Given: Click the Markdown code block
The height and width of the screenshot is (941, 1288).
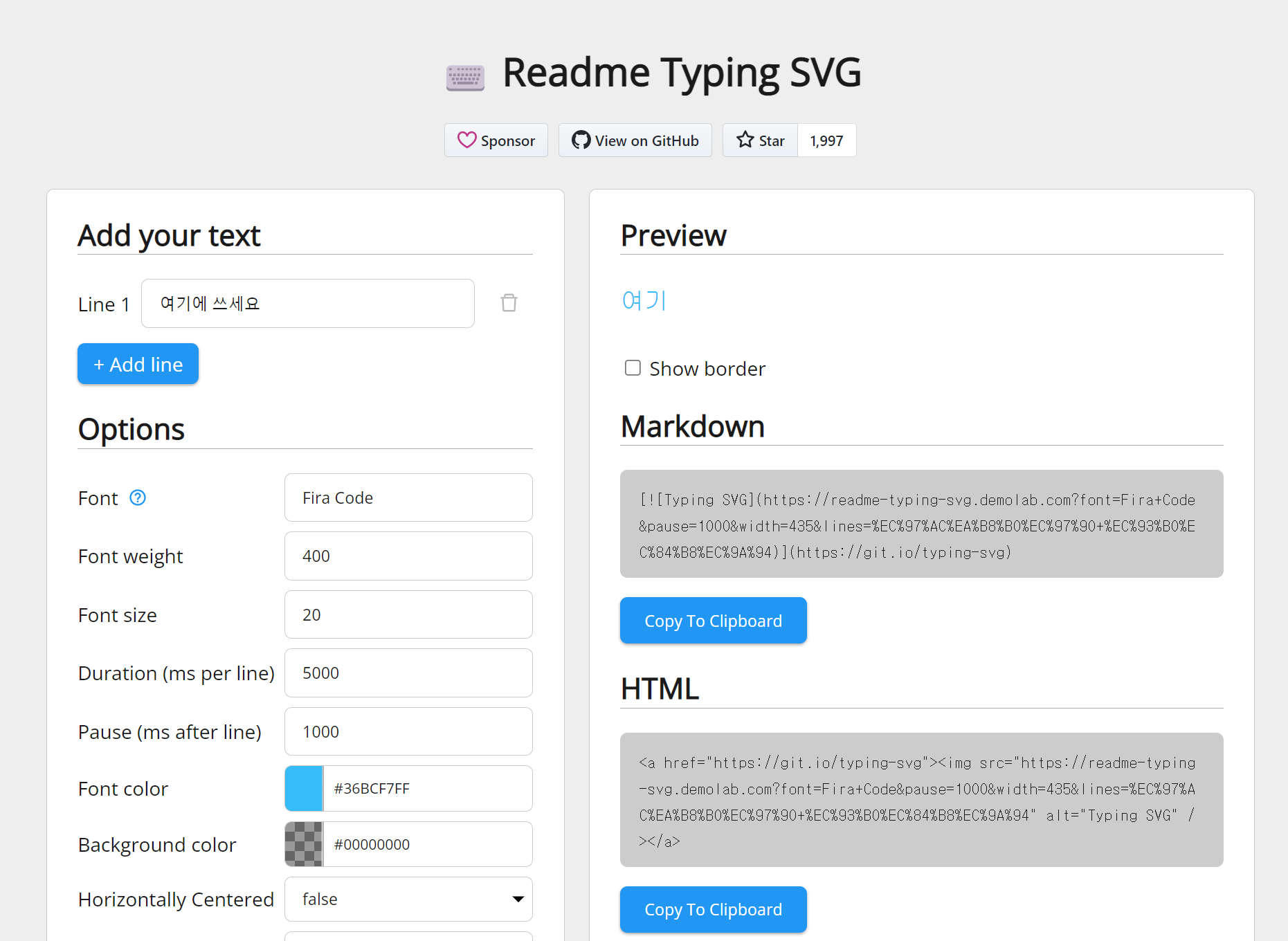Looking at the screenshot, I should tap(921, 524).
